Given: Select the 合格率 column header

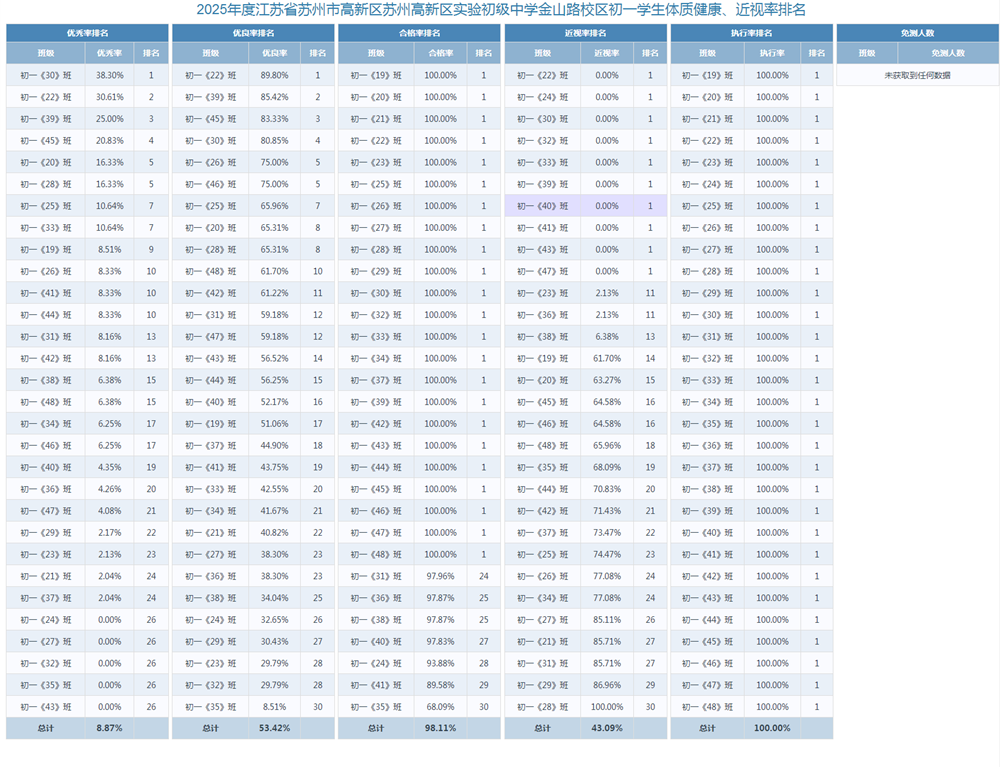Looking at the screenshot, I should coord(441,53).
